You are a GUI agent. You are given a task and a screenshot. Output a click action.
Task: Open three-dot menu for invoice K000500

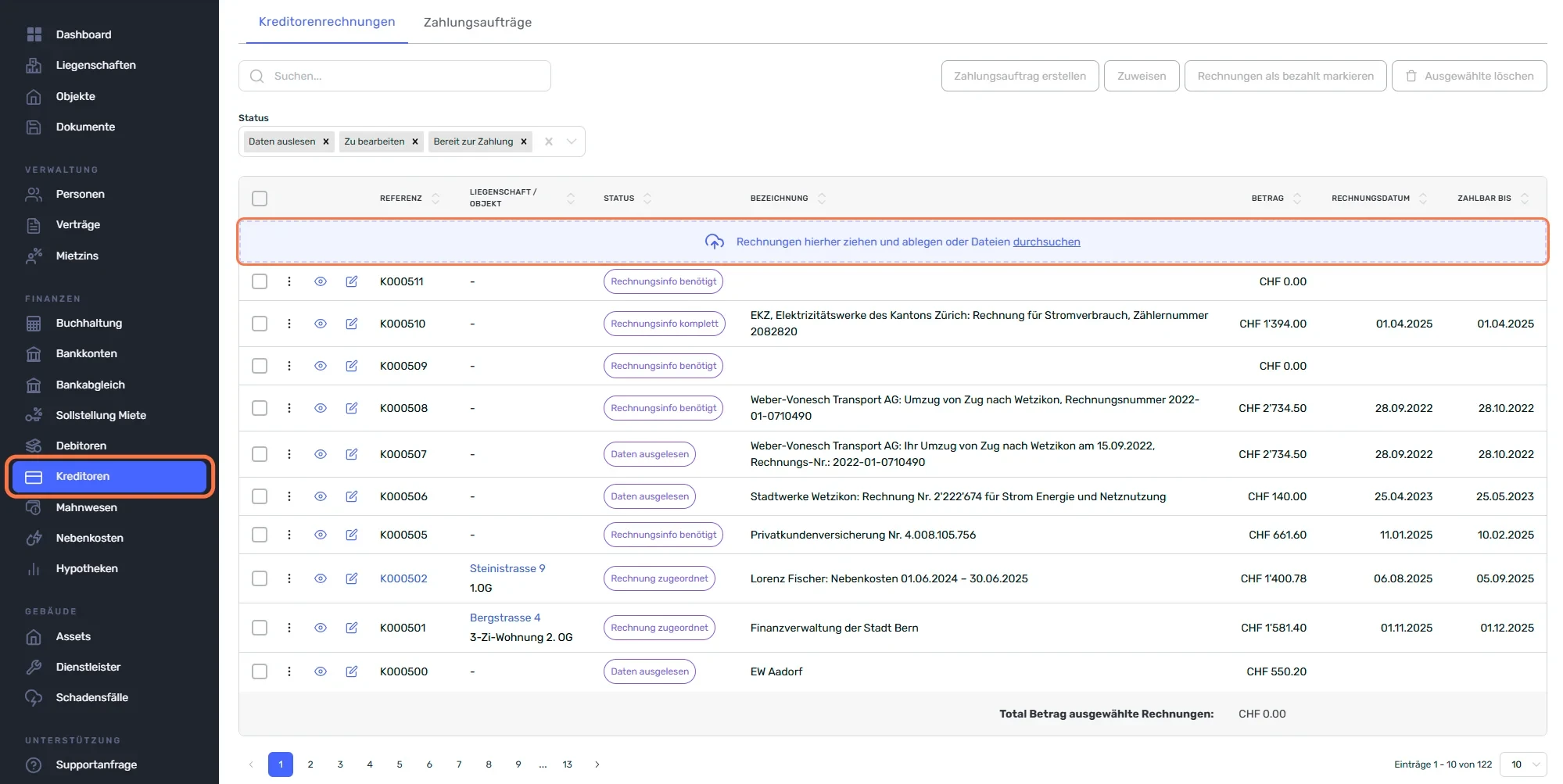click(289, 671)
